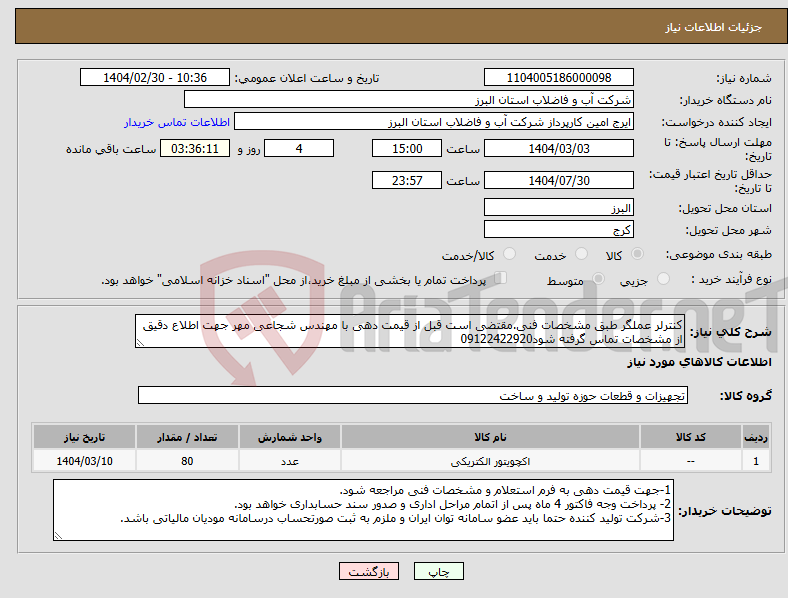This screenshot has width=788, height=598.
Task: Select the جزیی purchase type radio
Action: tap(663, 278)
